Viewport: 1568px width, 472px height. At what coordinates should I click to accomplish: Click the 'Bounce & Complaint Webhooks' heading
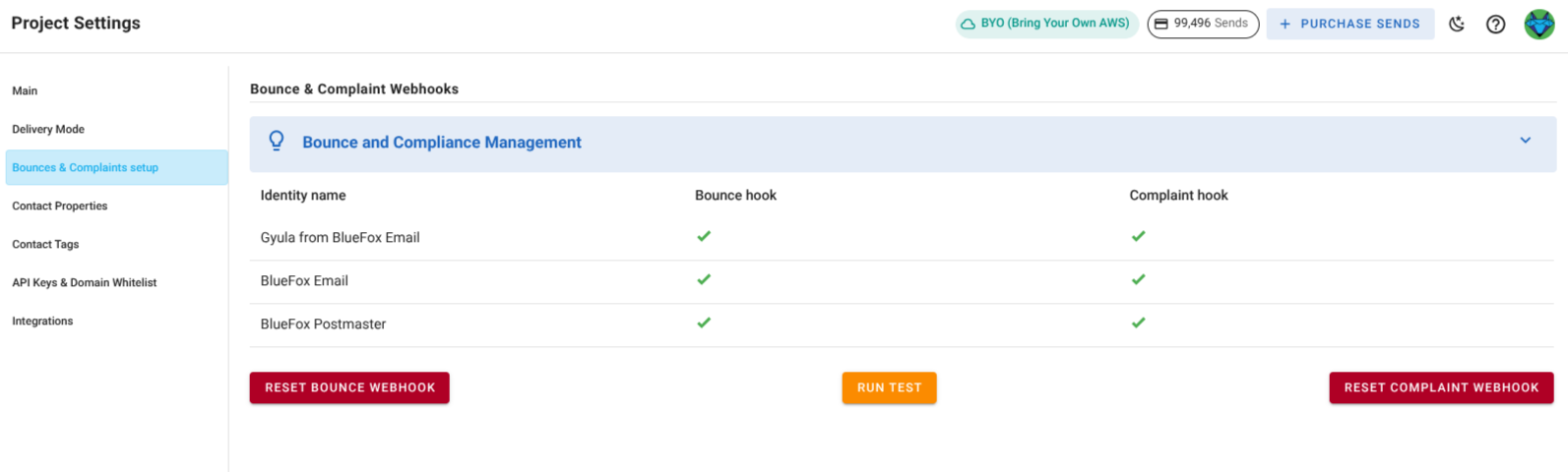[x=354, y=88]
